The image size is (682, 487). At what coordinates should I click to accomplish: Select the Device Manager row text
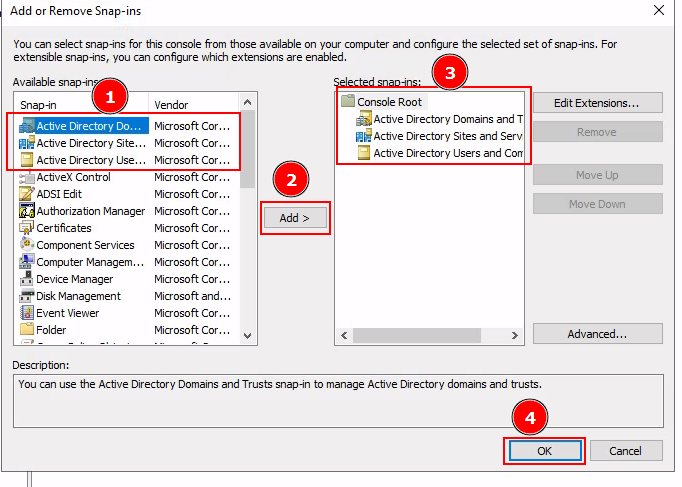(75, 279)
